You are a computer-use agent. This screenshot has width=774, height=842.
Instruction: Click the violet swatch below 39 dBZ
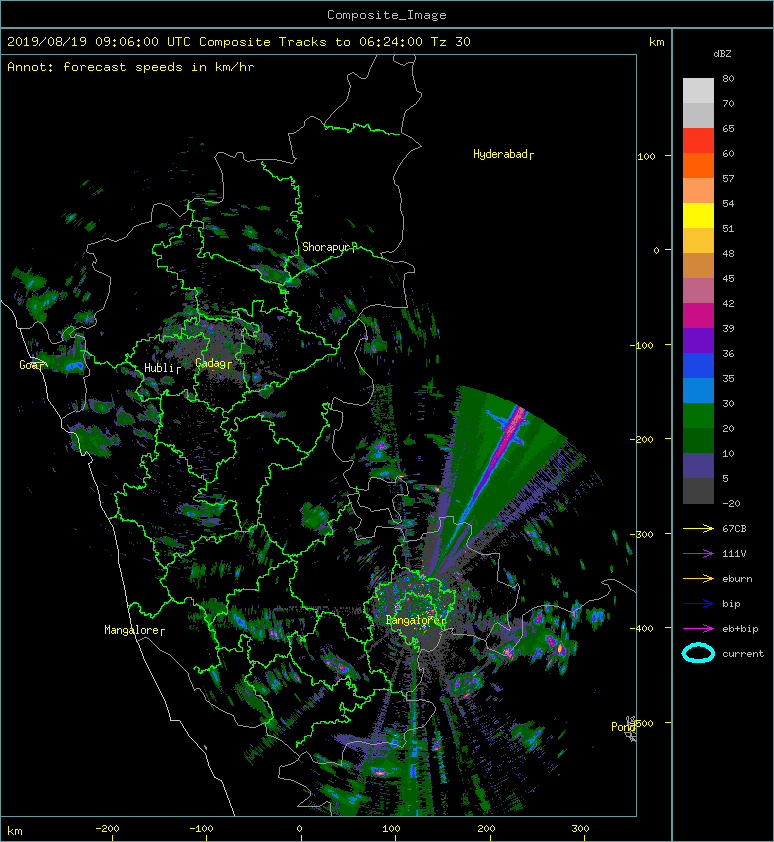tap(698, 340)
